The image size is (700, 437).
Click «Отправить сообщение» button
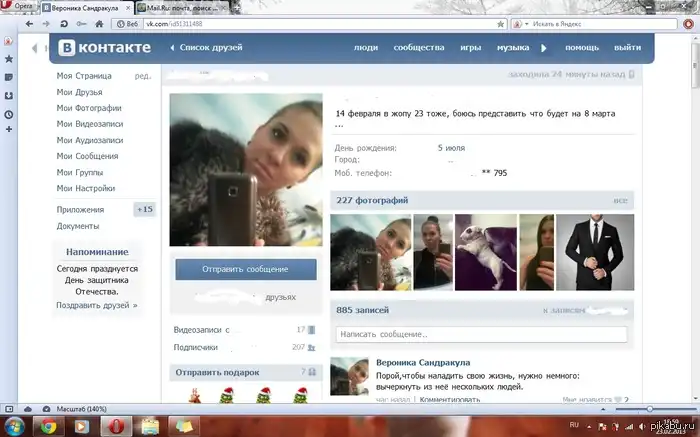245,269
